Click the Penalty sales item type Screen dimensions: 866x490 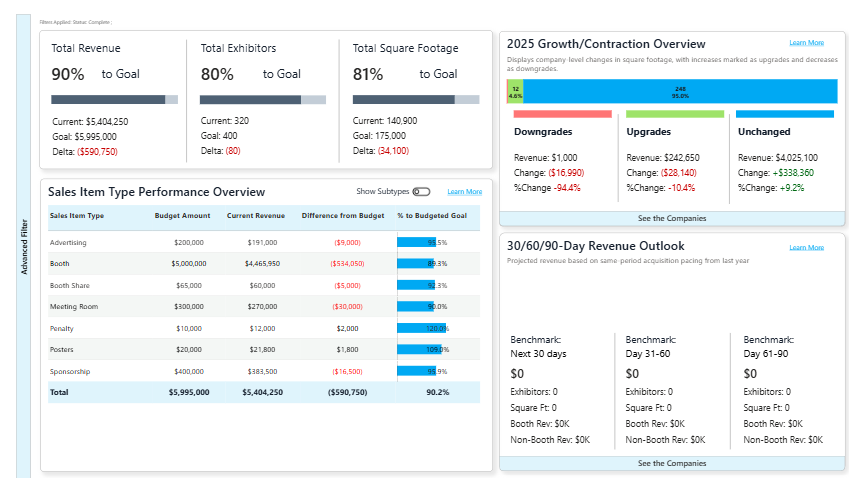pyautogui.click(x=61, y=328)
